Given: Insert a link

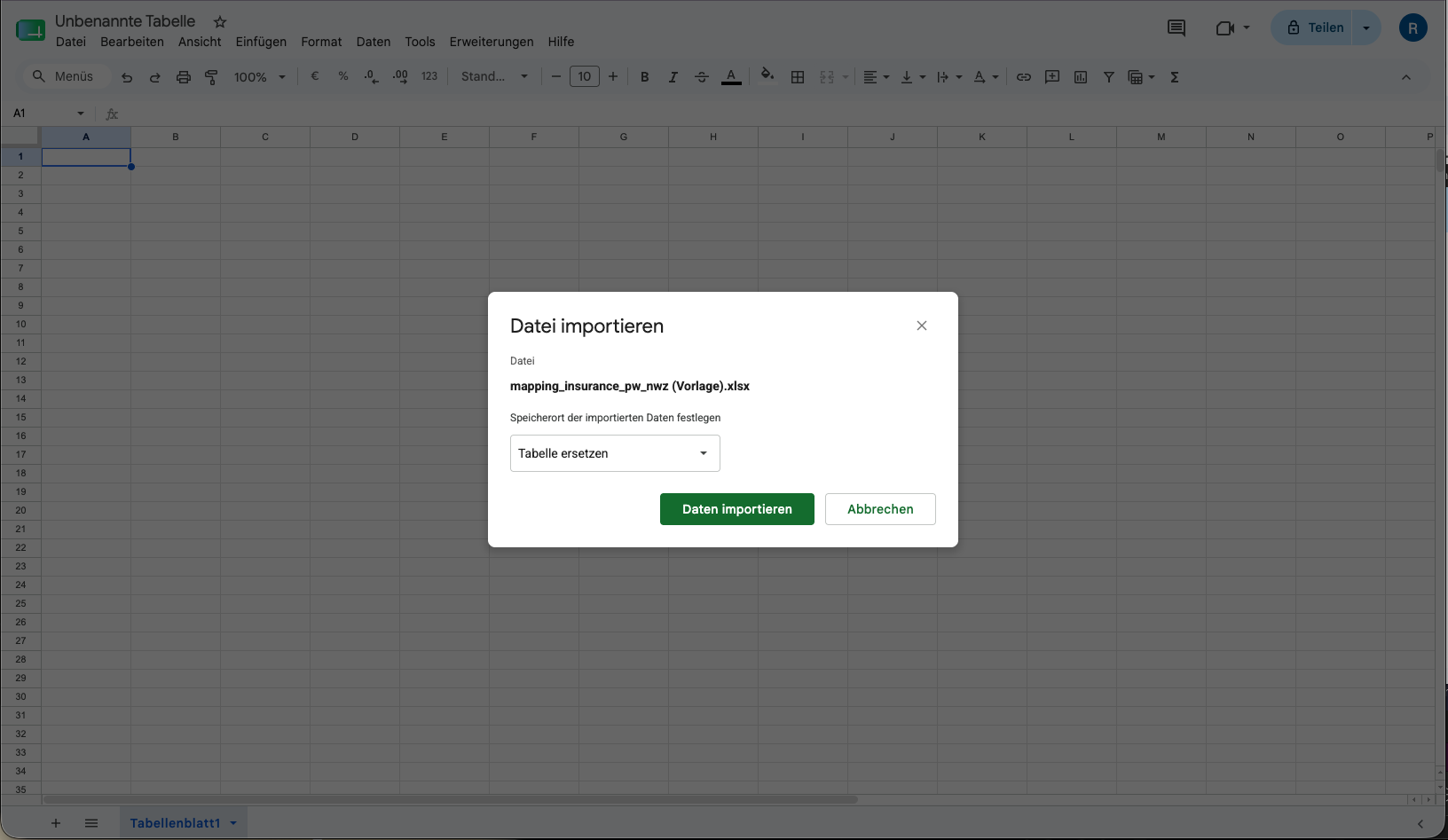Looking at the screenshot, I should [1024, 77].
